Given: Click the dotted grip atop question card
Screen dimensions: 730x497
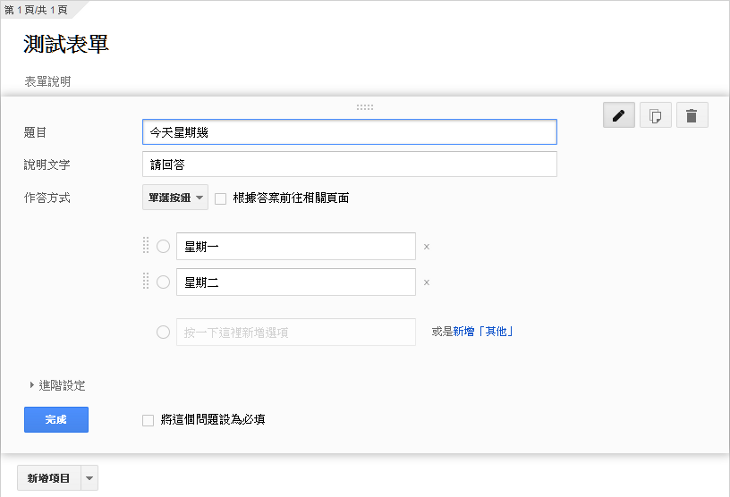Looking at the screenshot, I should pyautogui.click(x=364, y=106).
